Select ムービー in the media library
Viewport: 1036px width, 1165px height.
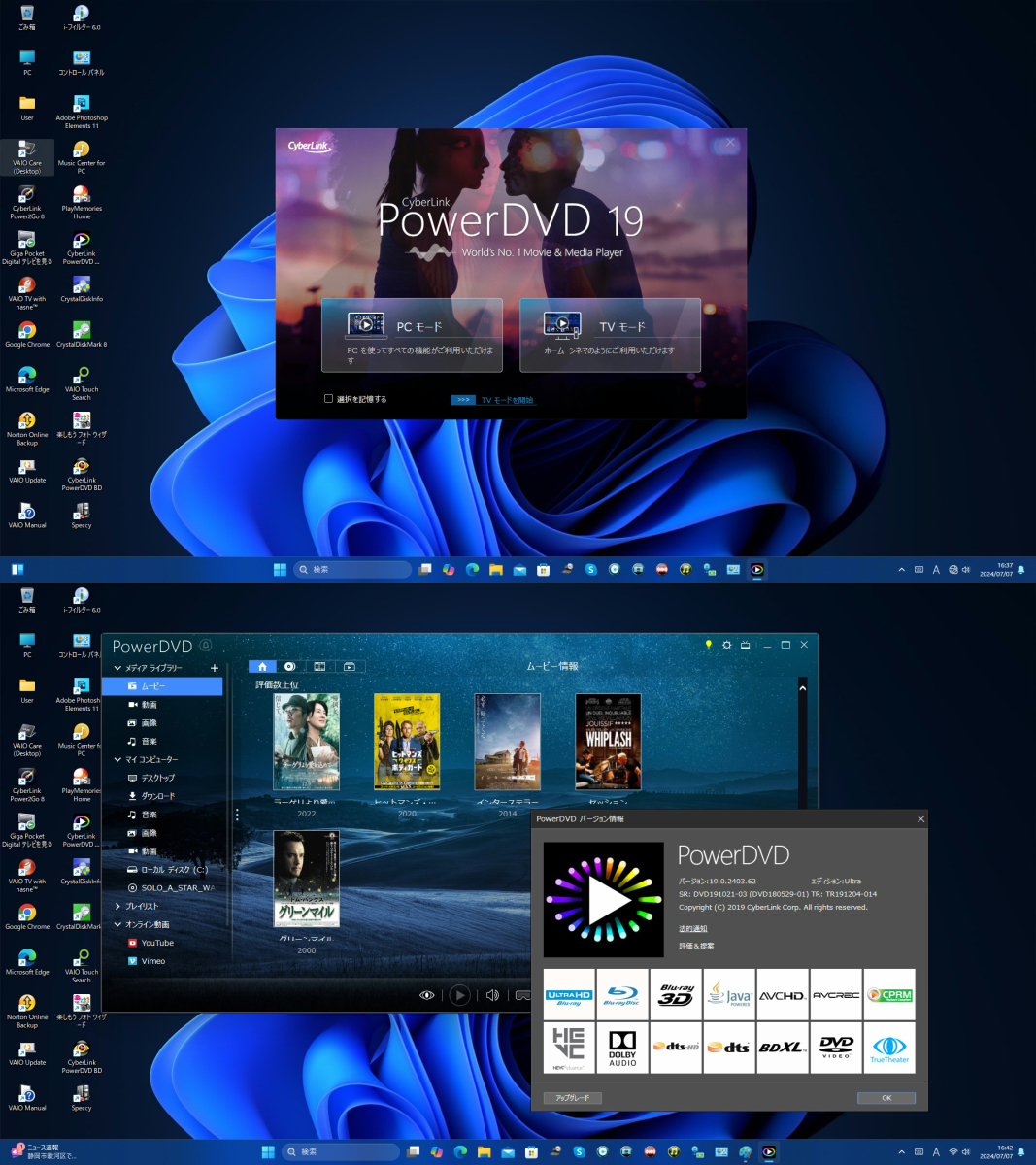162,686
